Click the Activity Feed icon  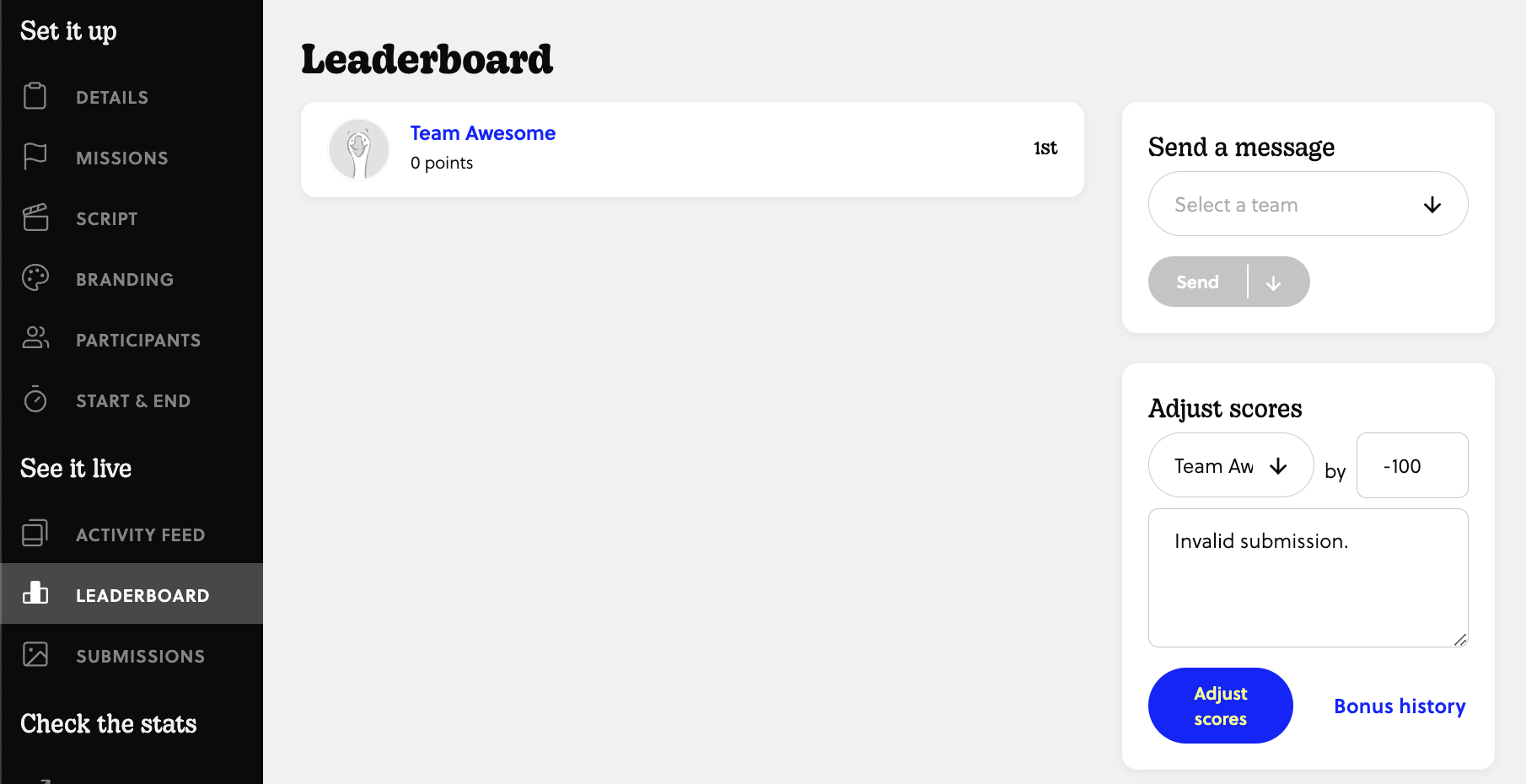[x=35, y=534]
